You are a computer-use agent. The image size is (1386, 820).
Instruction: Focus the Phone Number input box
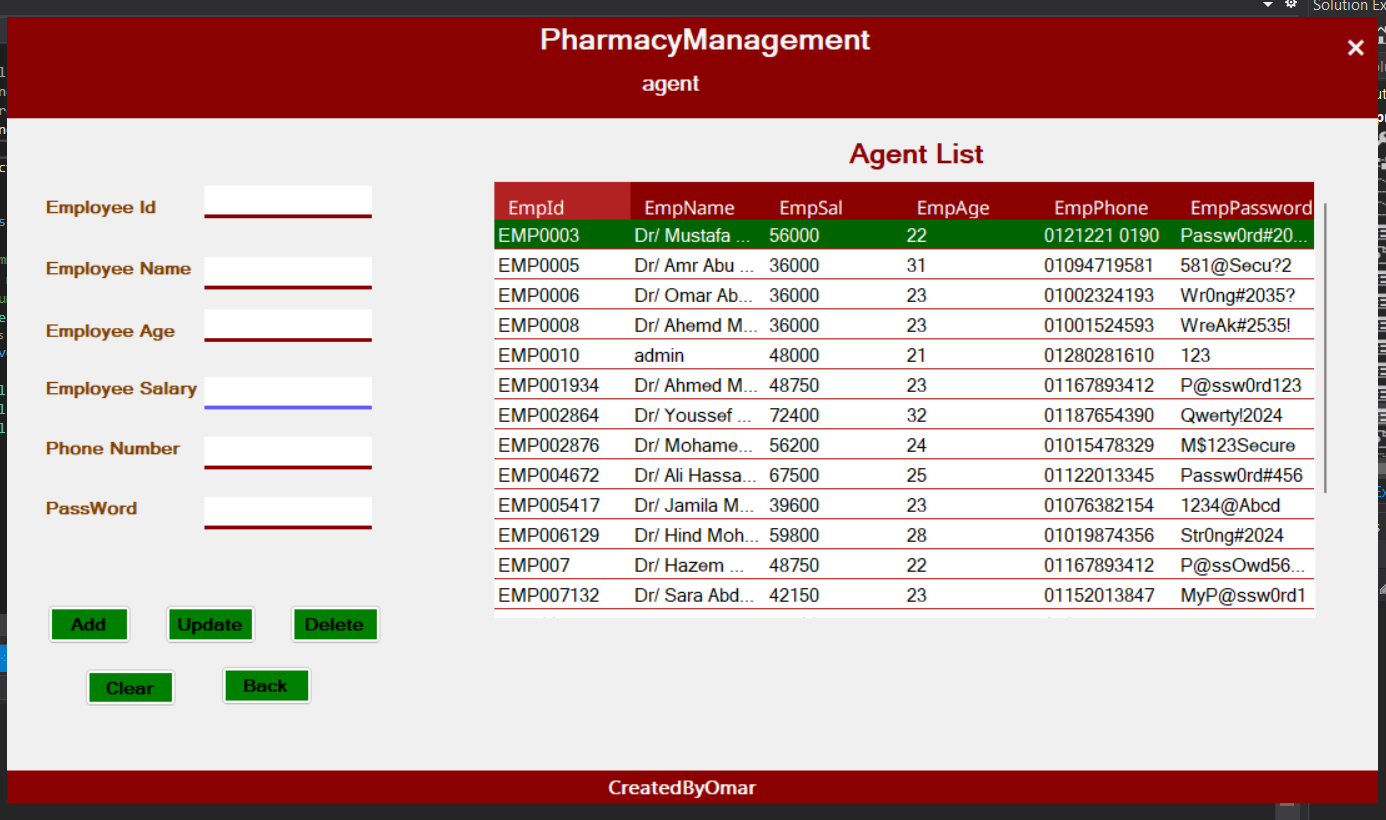[x=288, y=450]
